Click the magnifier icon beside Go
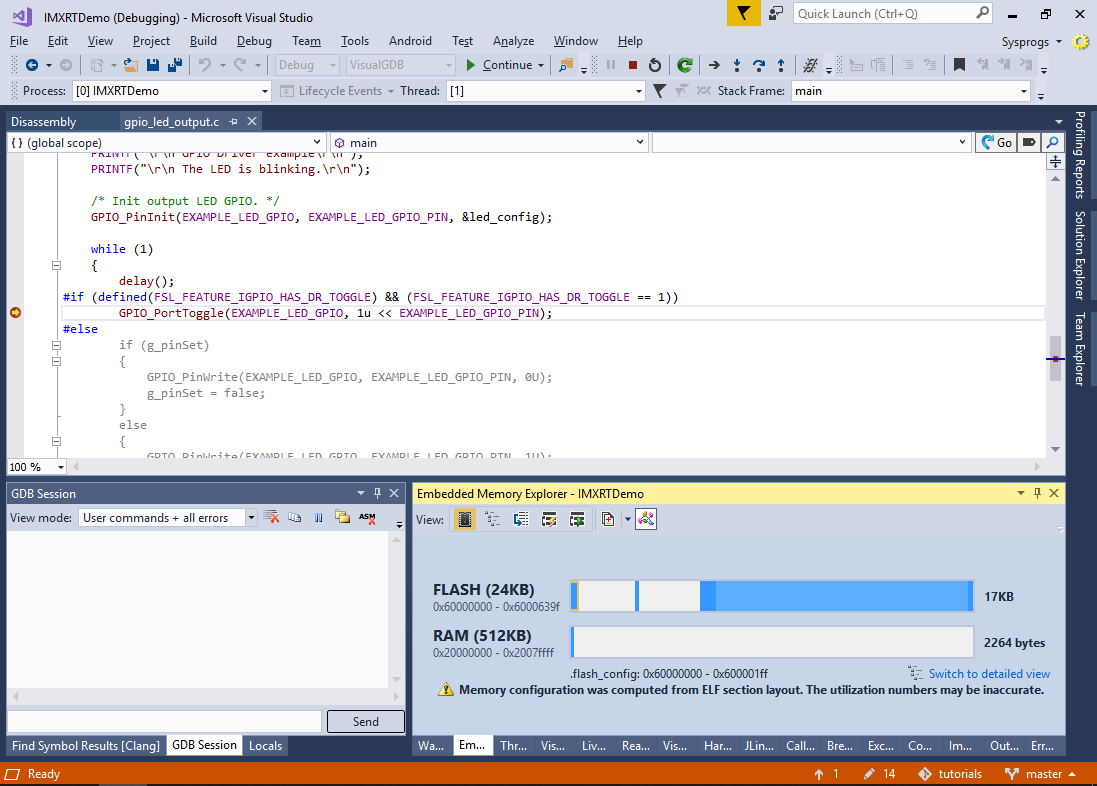1097x786 pixels. click(1052, 142)
